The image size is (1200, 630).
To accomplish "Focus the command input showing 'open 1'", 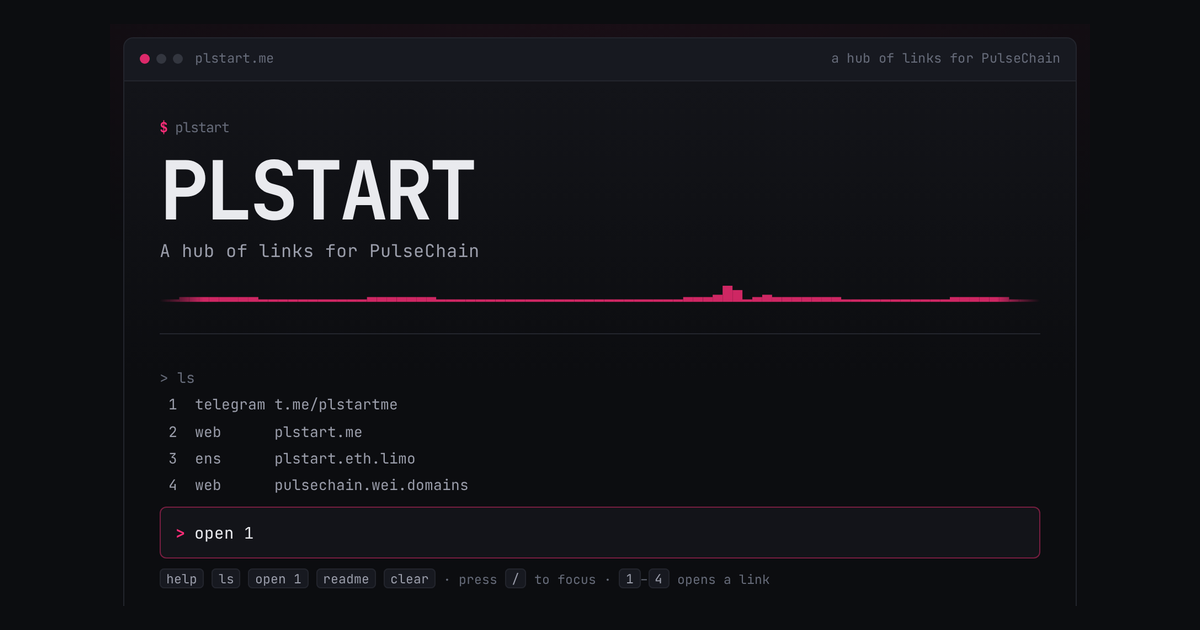I will (600, 533).
